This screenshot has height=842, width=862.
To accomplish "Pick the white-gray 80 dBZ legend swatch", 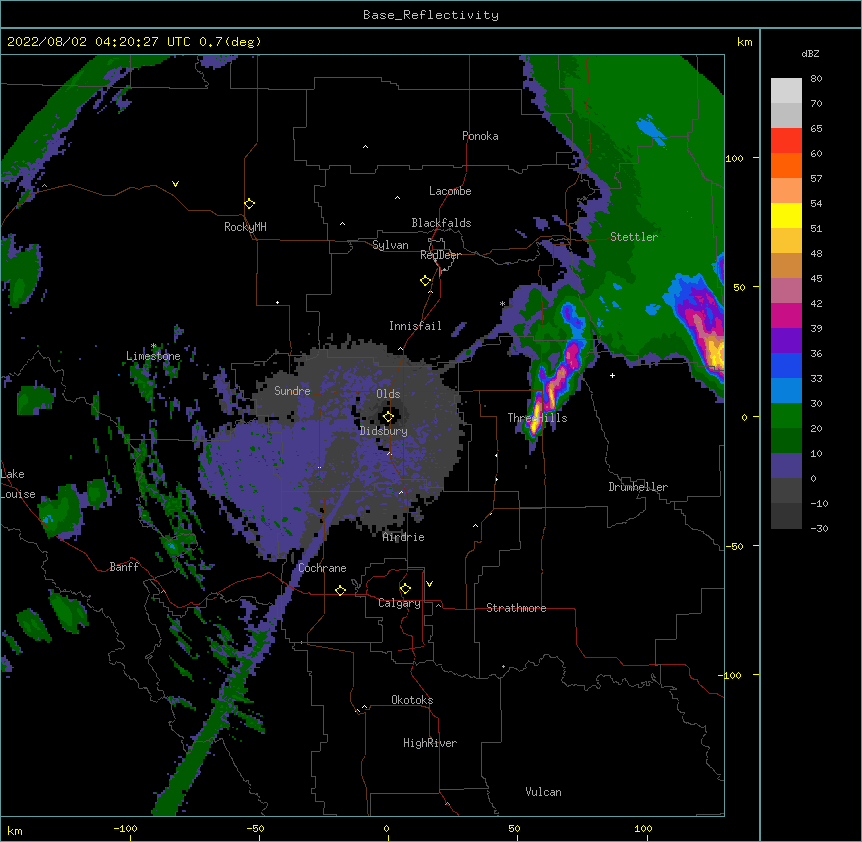I will pos(786,90).
